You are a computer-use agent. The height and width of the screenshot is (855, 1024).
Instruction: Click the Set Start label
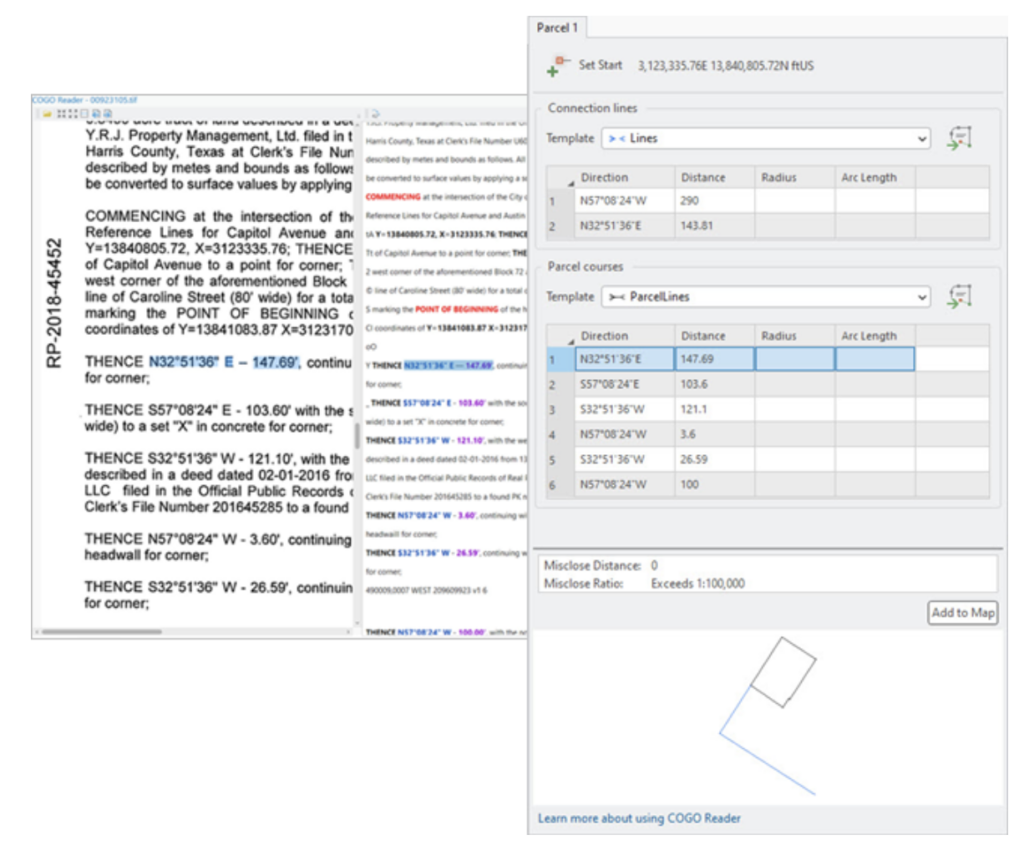[600, 65]
